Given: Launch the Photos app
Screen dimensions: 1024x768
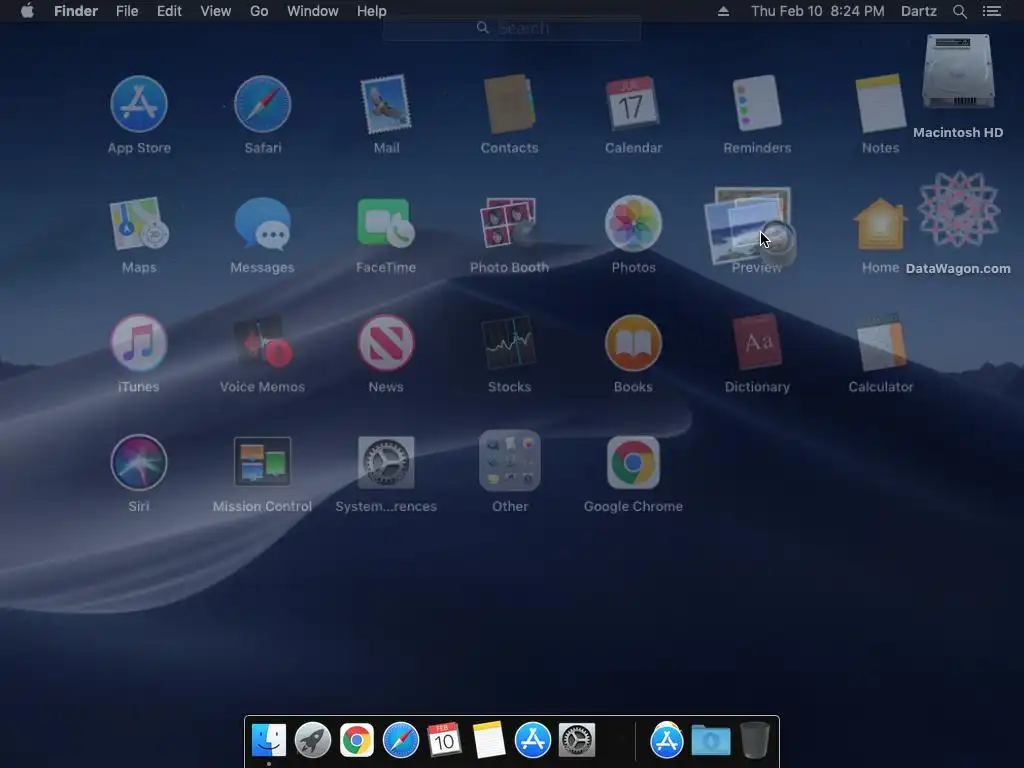Looking at the screenshot, I should pos(633,224).
